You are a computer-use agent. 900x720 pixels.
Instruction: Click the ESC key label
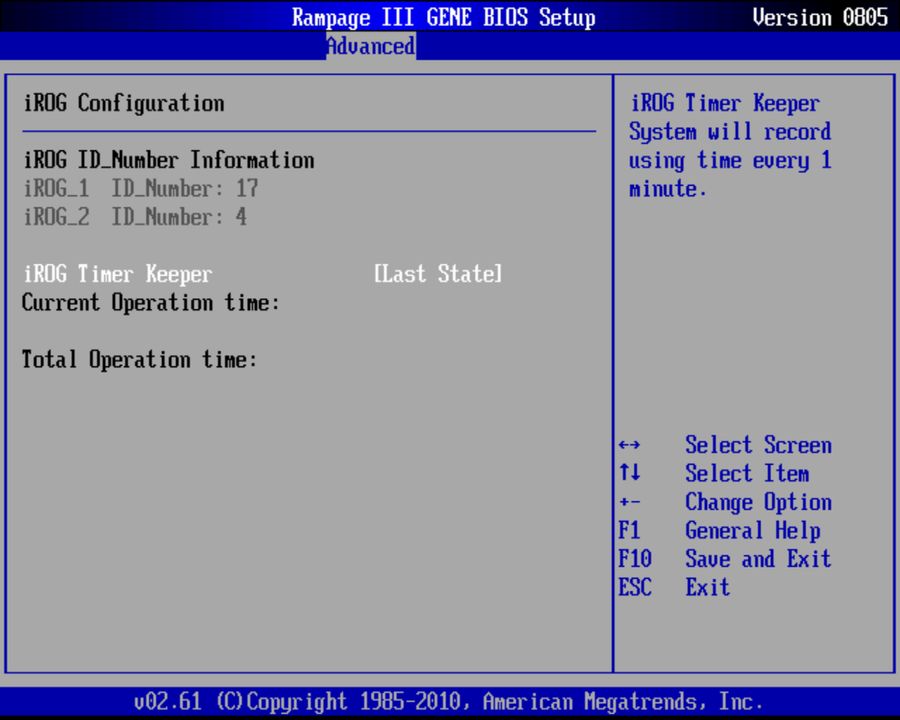(635, 587)
